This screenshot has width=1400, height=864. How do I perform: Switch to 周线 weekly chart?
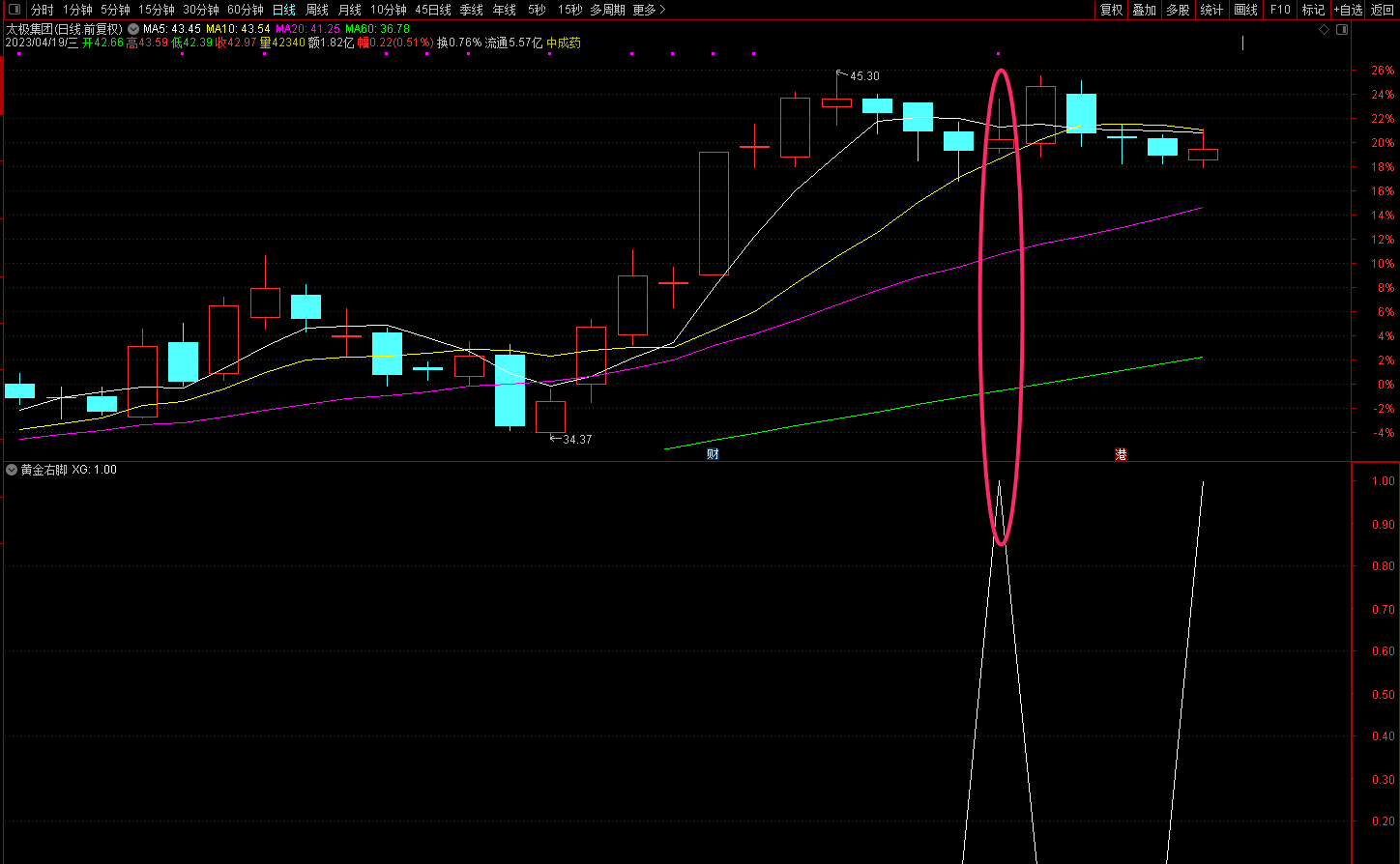coord(317,10)
